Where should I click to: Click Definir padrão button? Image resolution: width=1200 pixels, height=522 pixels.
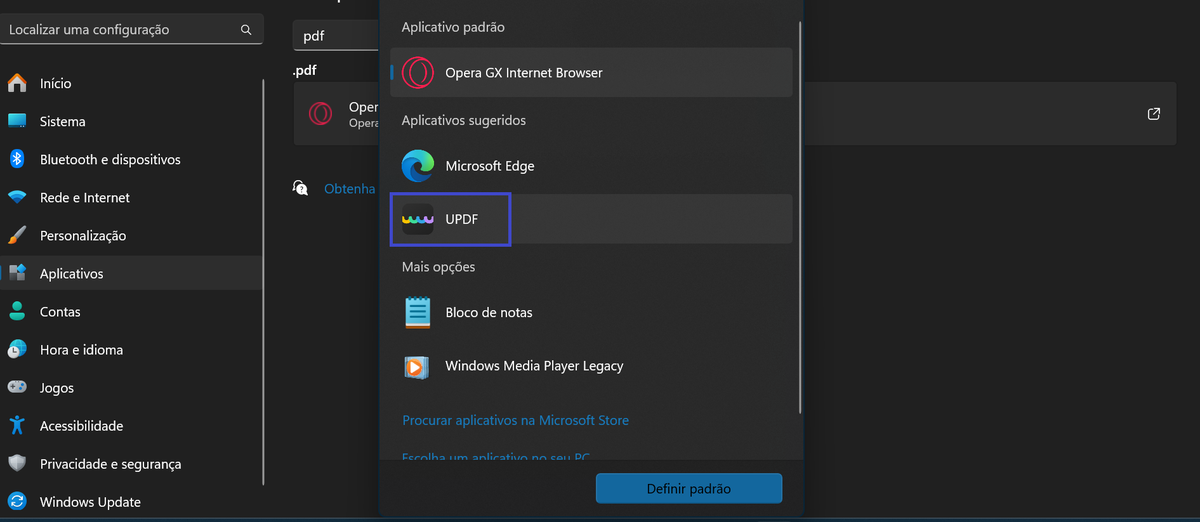click(x=689, y=488)
